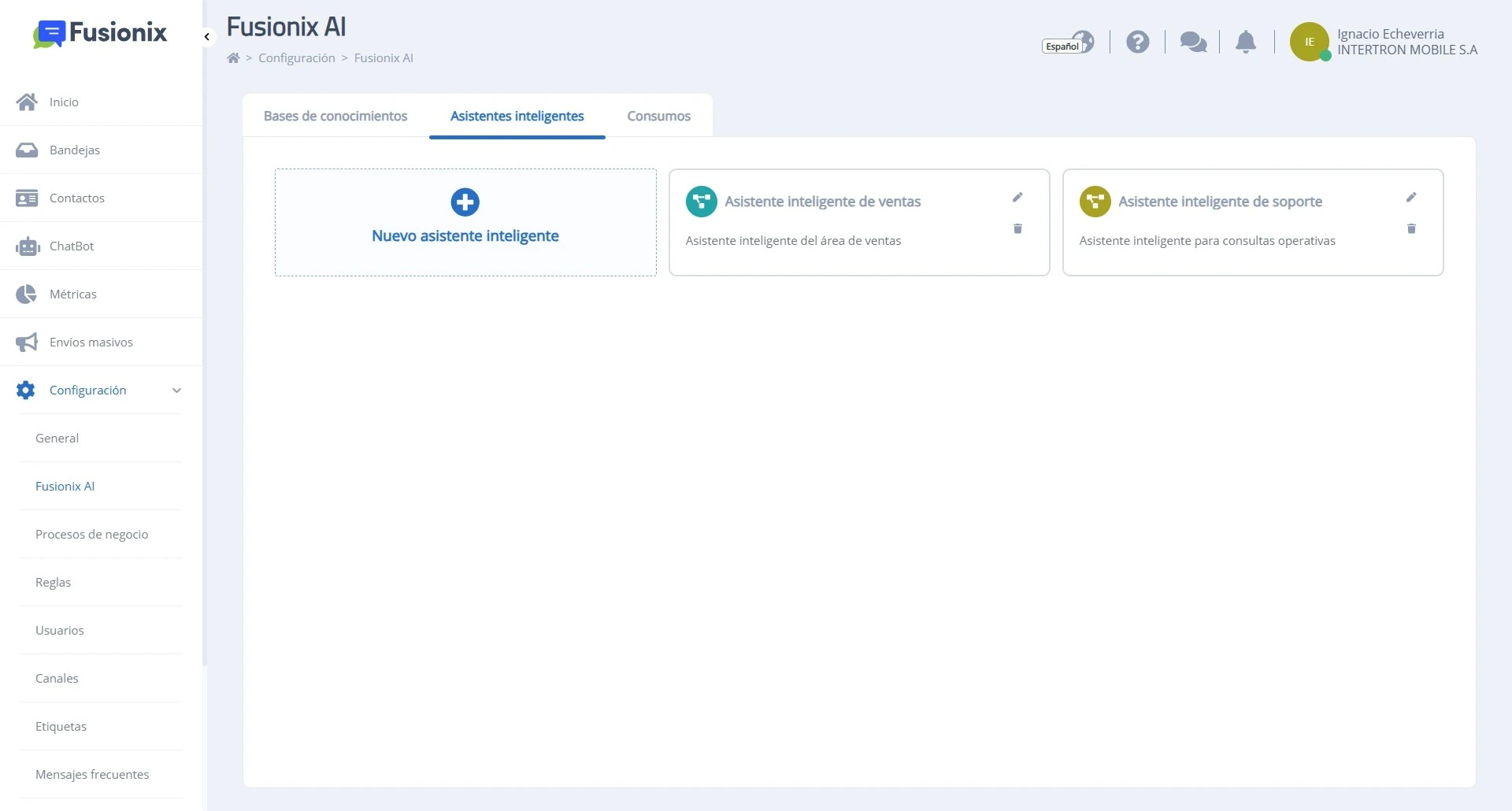The height and width of the screenshot is (811, 1512).
Task: Go to General settings
Action: (x=57, y=438)
